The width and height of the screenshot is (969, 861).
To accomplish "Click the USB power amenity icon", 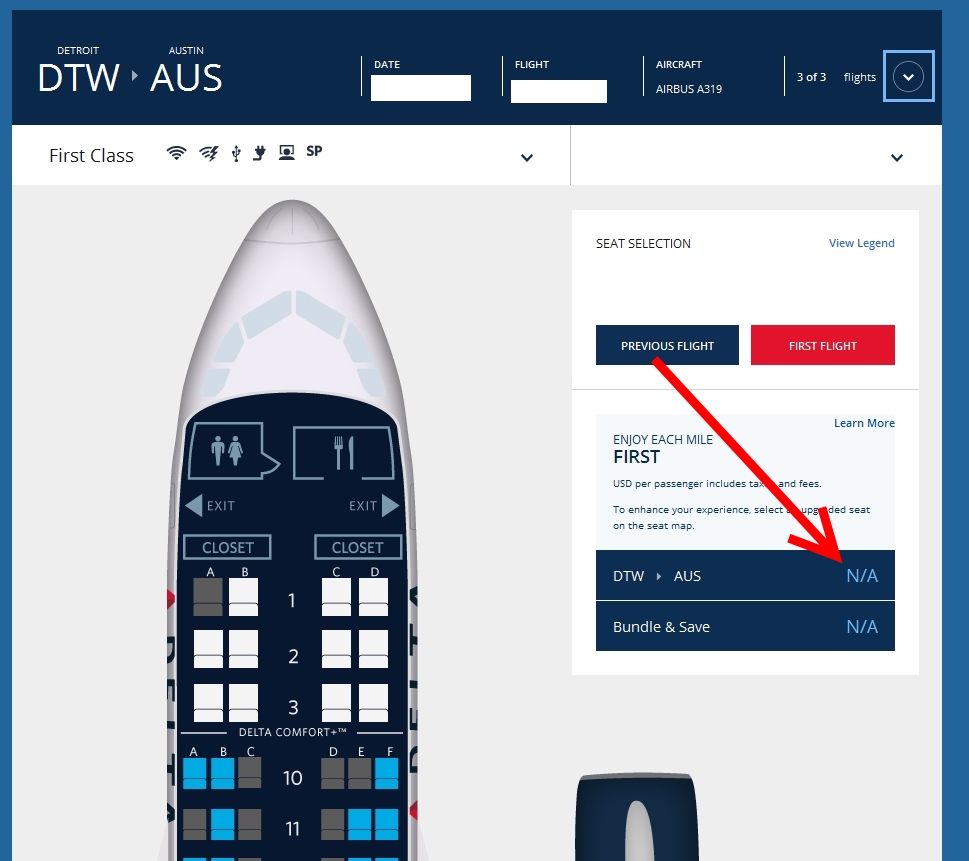I will 235,153.
